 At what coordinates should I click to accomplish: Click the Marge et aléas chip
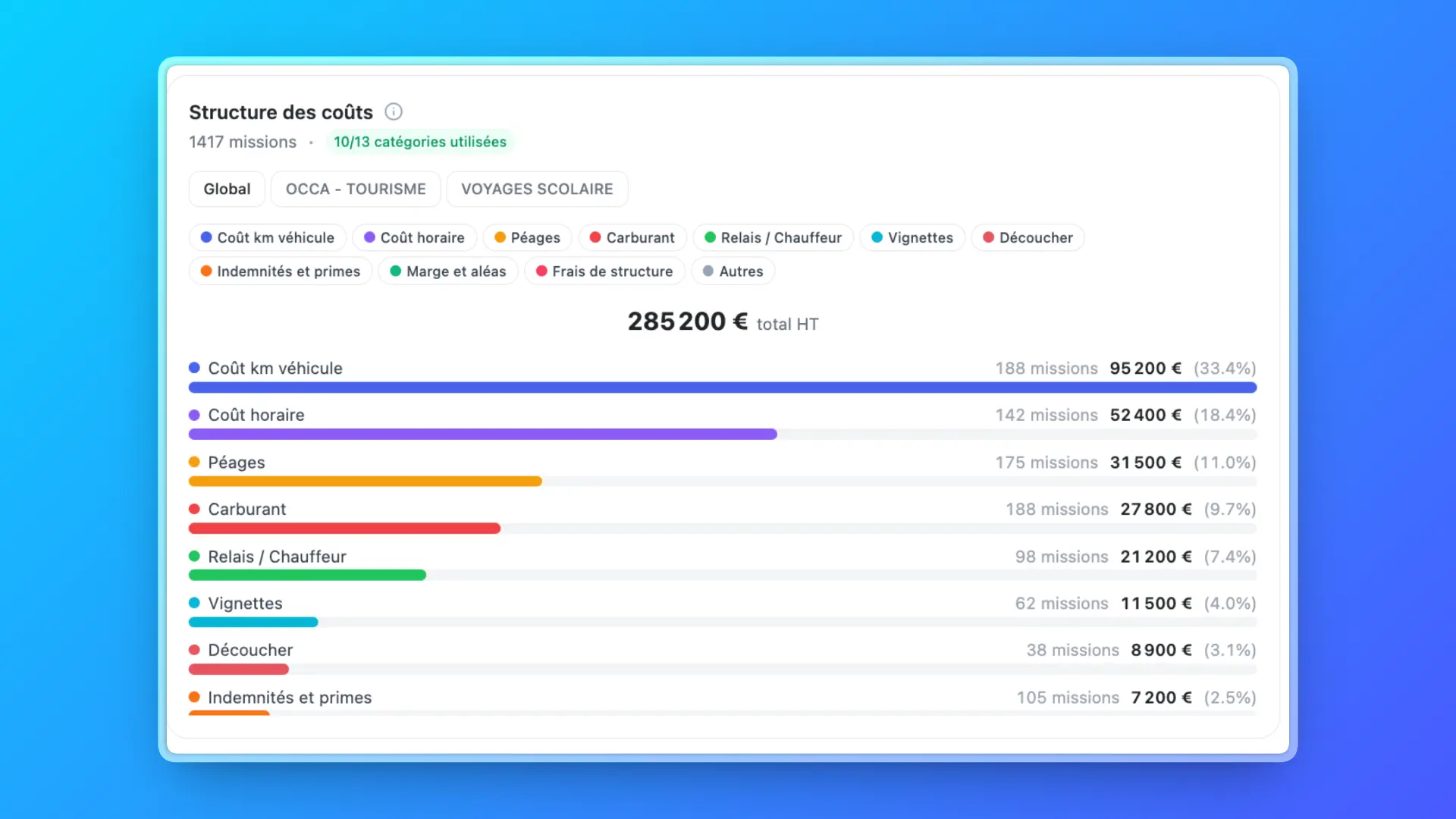point(447,271)
